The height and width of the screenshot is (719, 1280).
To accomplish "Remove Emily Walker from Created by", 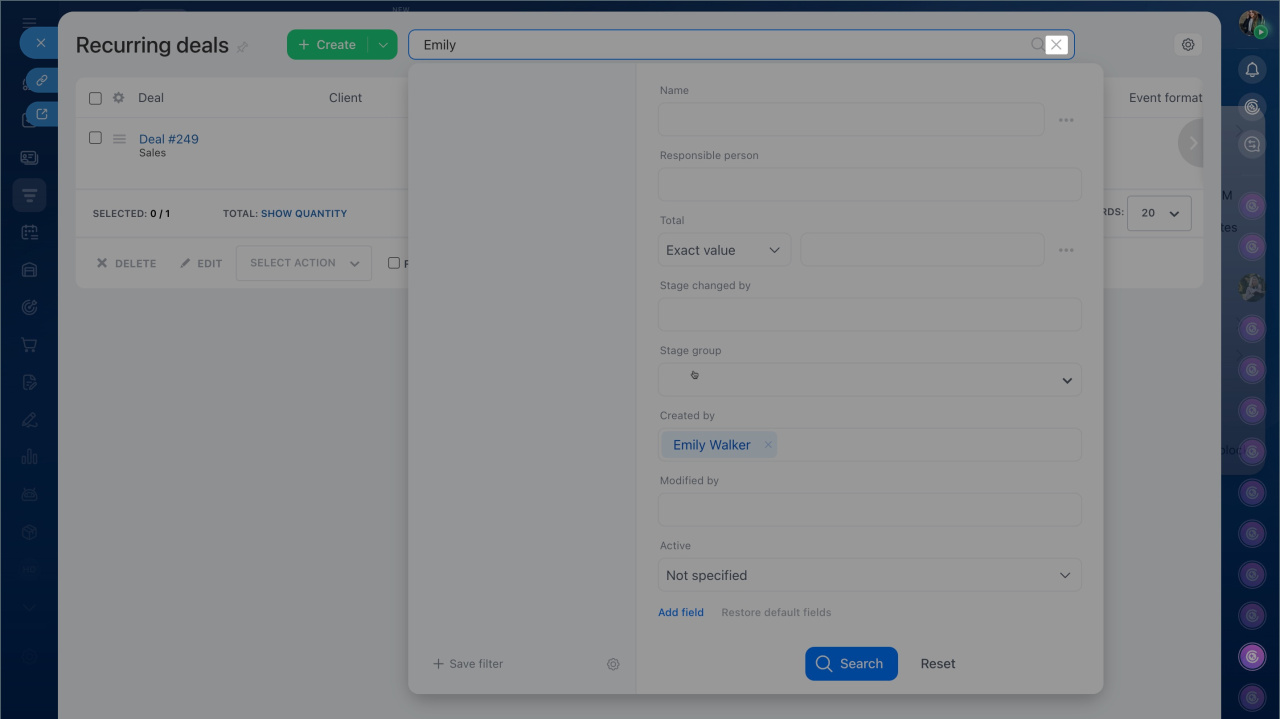I will coord(768,445).
